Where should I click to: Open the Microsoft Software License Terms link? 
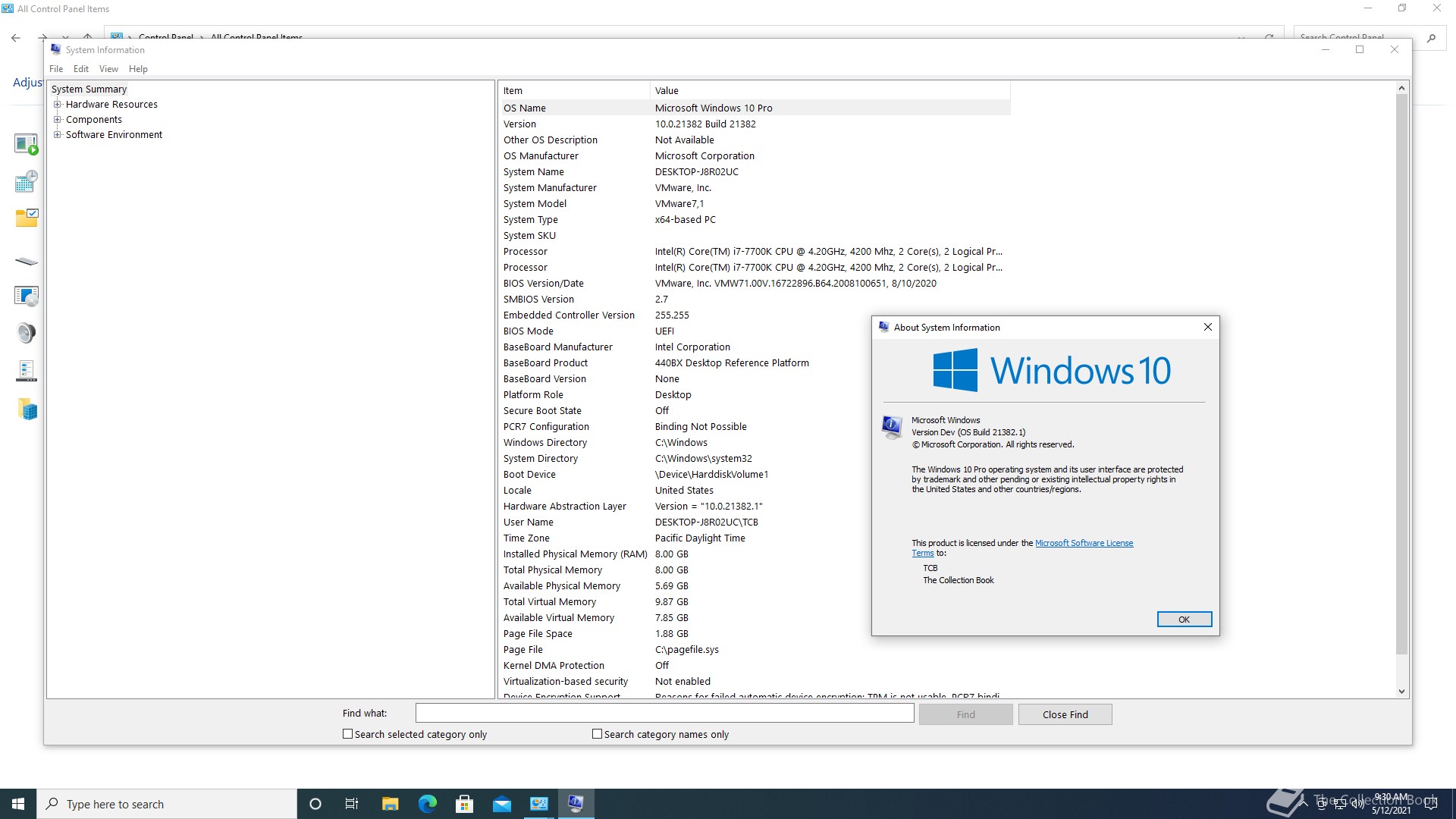point(1084,543)
